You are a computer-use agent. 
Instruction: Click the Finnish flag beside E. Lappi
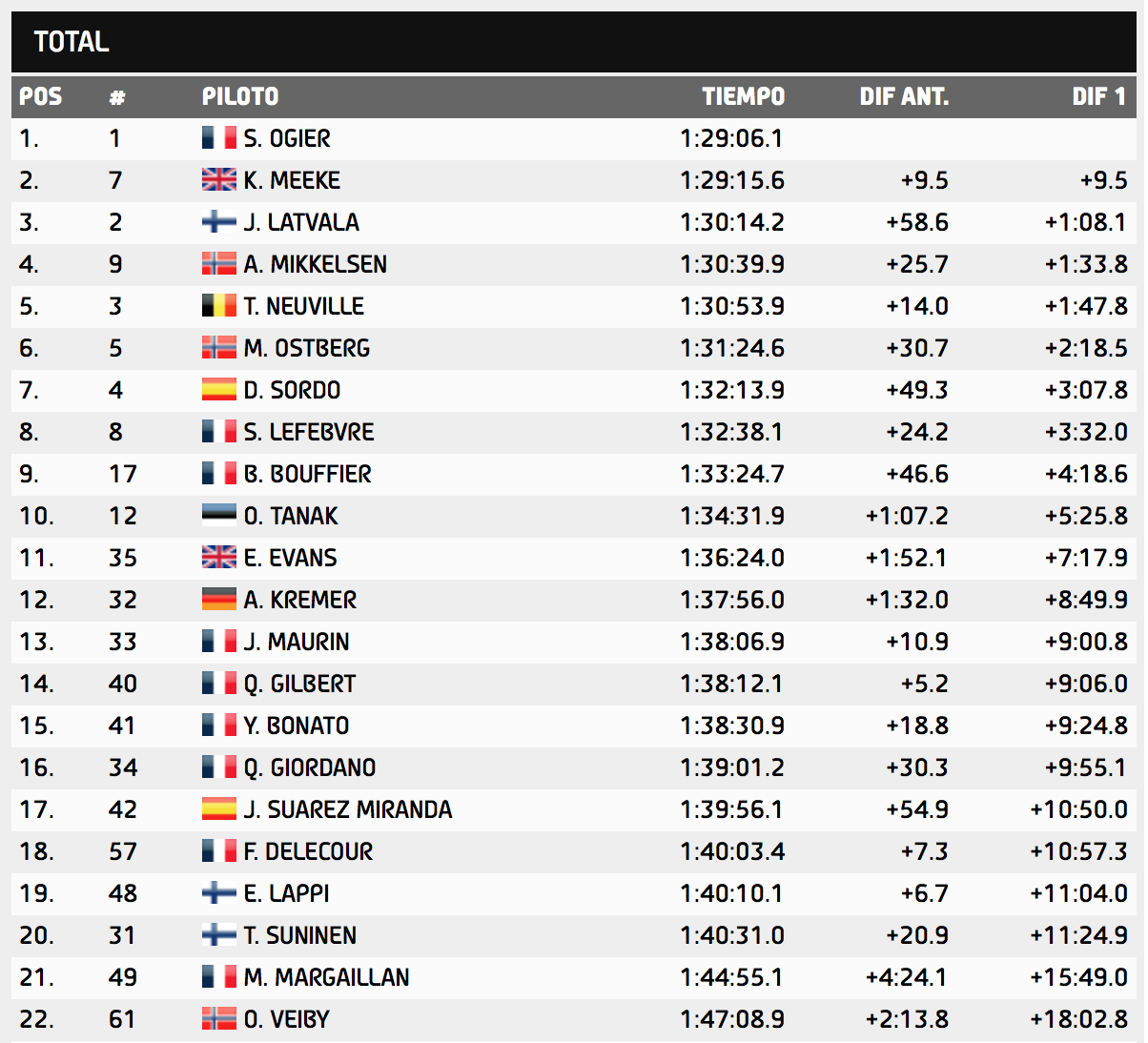tap(218, 893)
